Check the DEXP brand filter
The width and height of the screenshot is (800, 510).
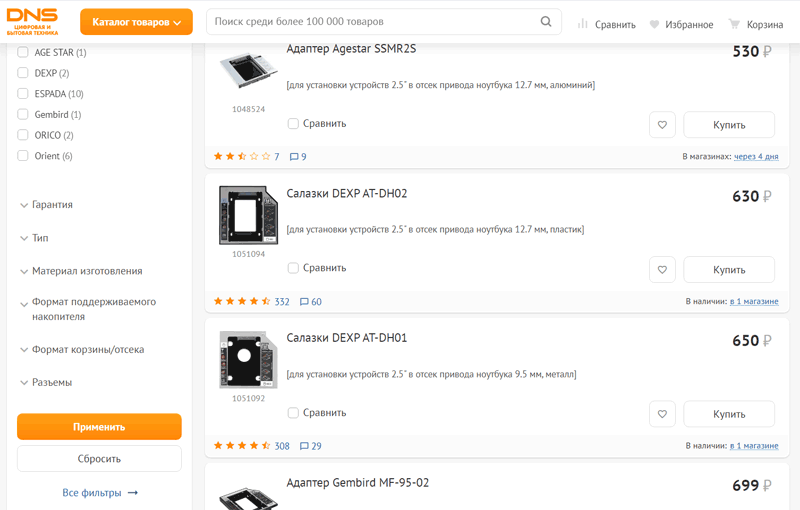[23, 72]
